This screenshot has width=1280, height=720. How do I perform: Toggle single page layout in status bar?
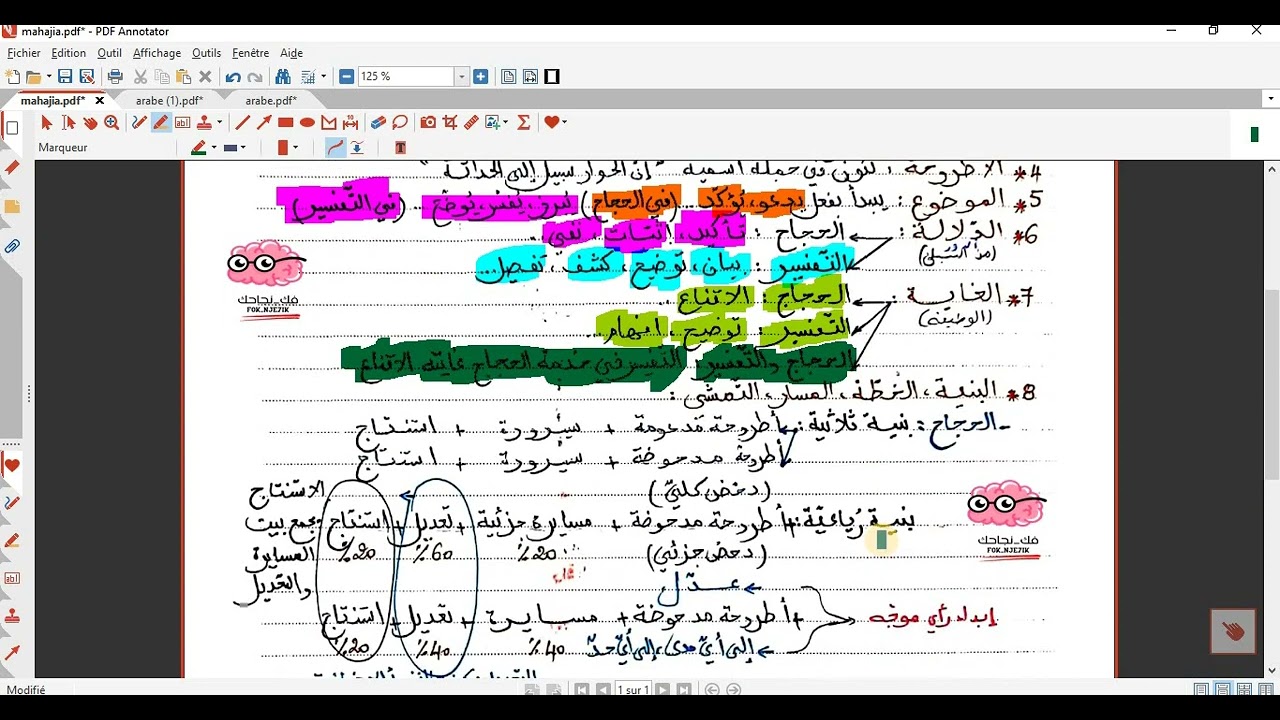coord(1201,690)
